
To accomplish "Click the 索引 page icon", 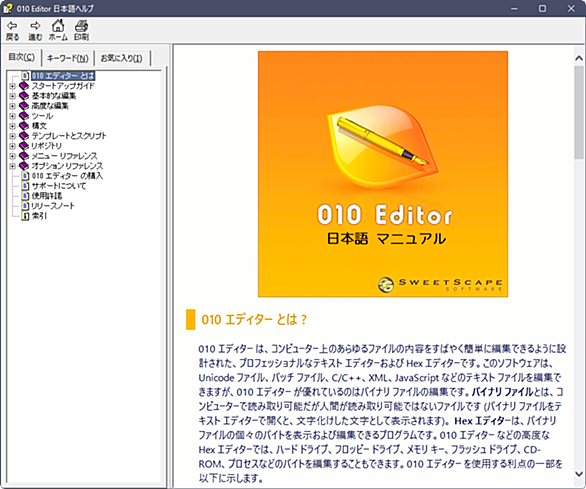I will tap(25, 216).
